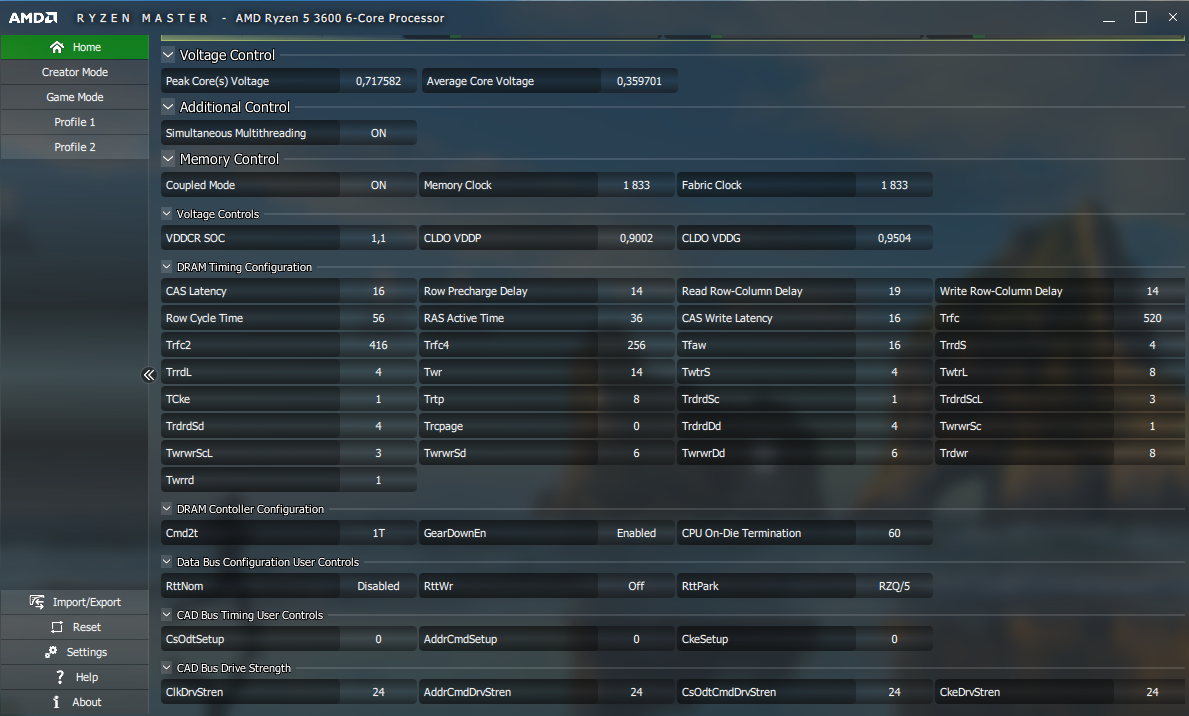Click the About info icon
Screen dimensions: 1189x716
click(56, 702)
